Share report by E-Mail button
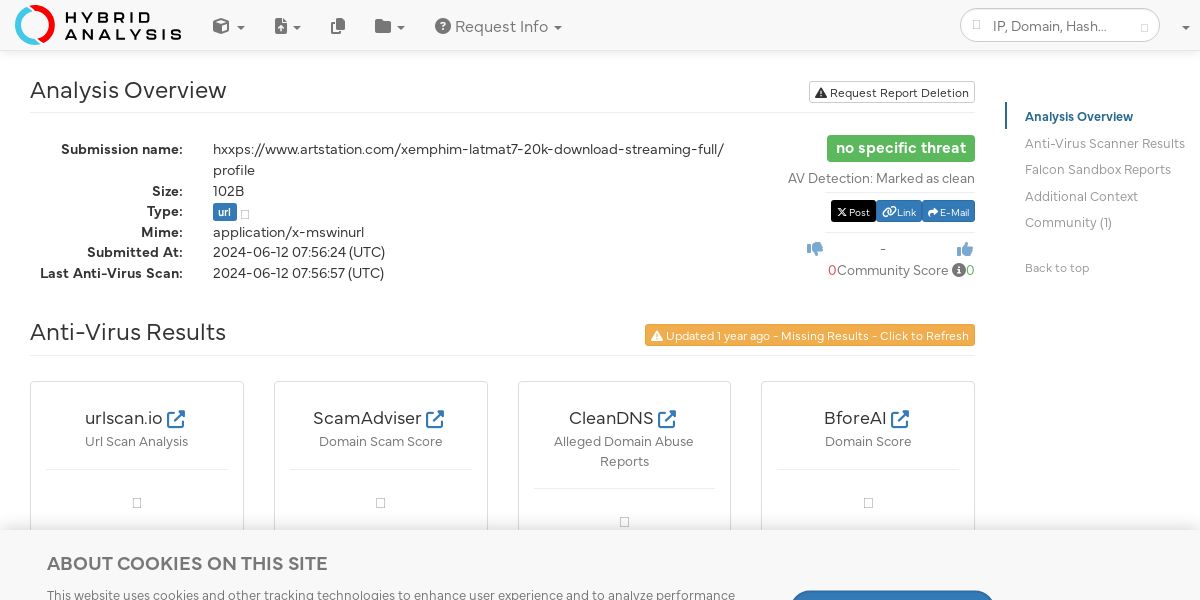This screenshot has height=600, width=1200. click(x=949, y=212)
